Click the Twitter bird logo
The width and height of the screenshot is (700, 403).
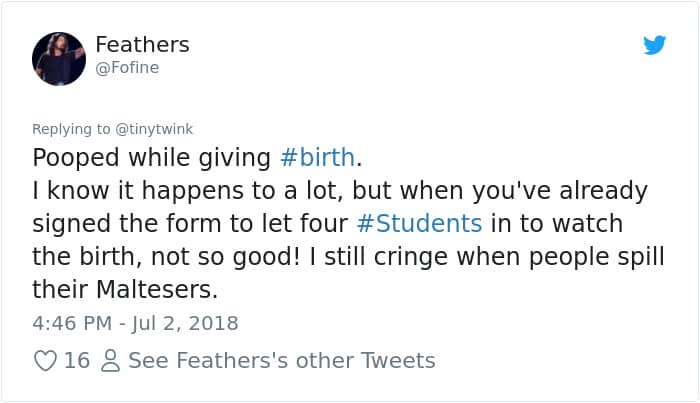point(654,45)
